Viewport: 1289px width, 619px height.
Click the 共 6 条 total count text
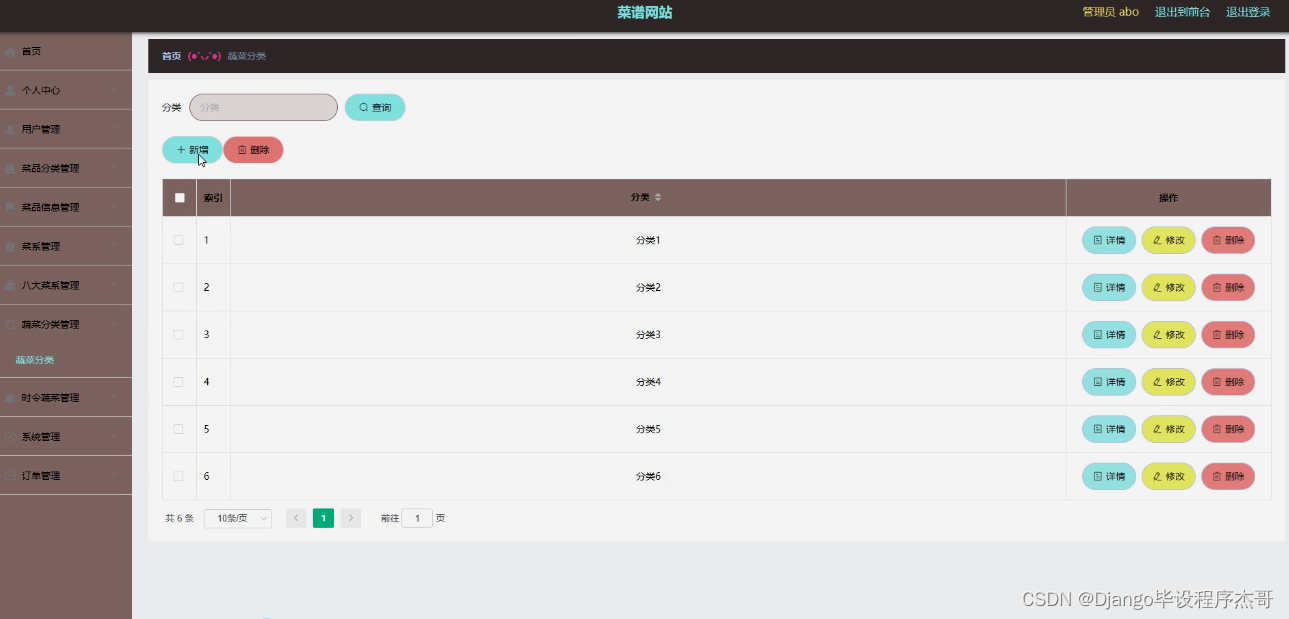coord(179,518)
